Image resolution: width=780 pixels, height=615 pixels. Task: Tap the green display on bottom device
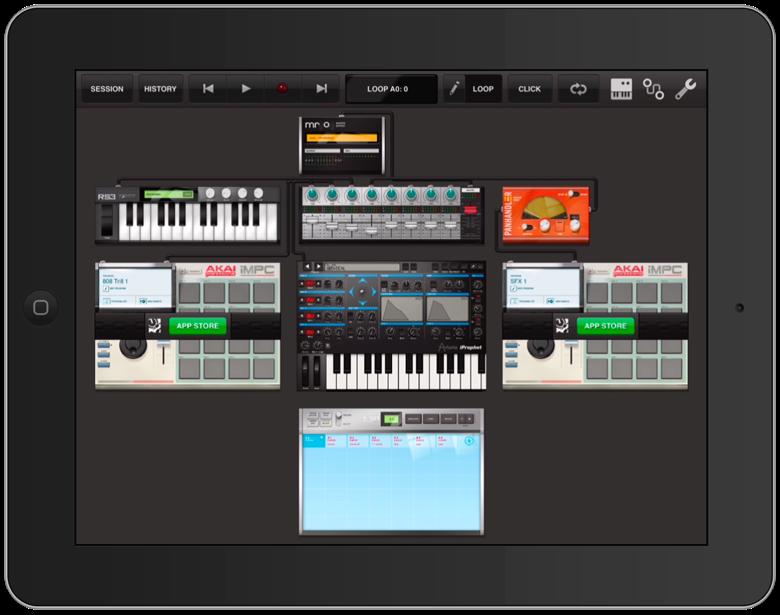pyautogui.click(x=391, y=419)
